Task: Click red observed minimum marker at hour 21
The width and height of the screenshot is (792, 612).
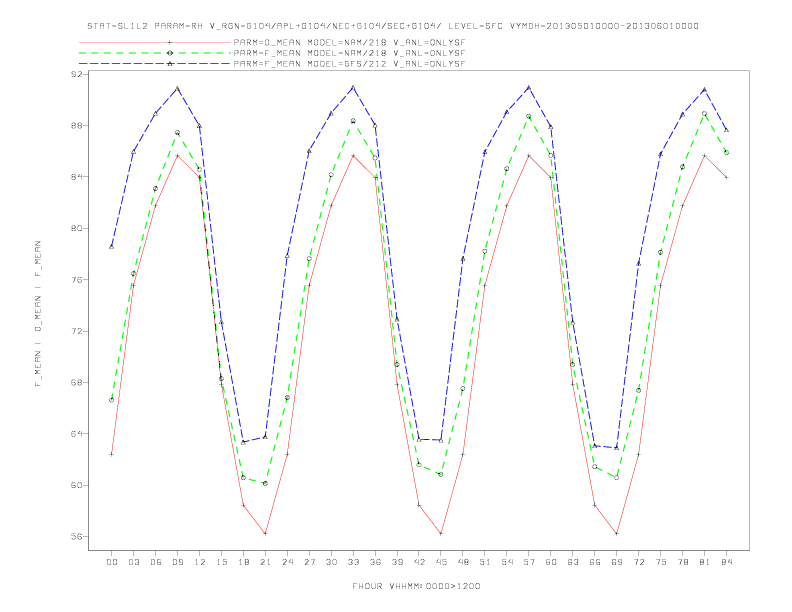Action: click(x=265, y=533)
